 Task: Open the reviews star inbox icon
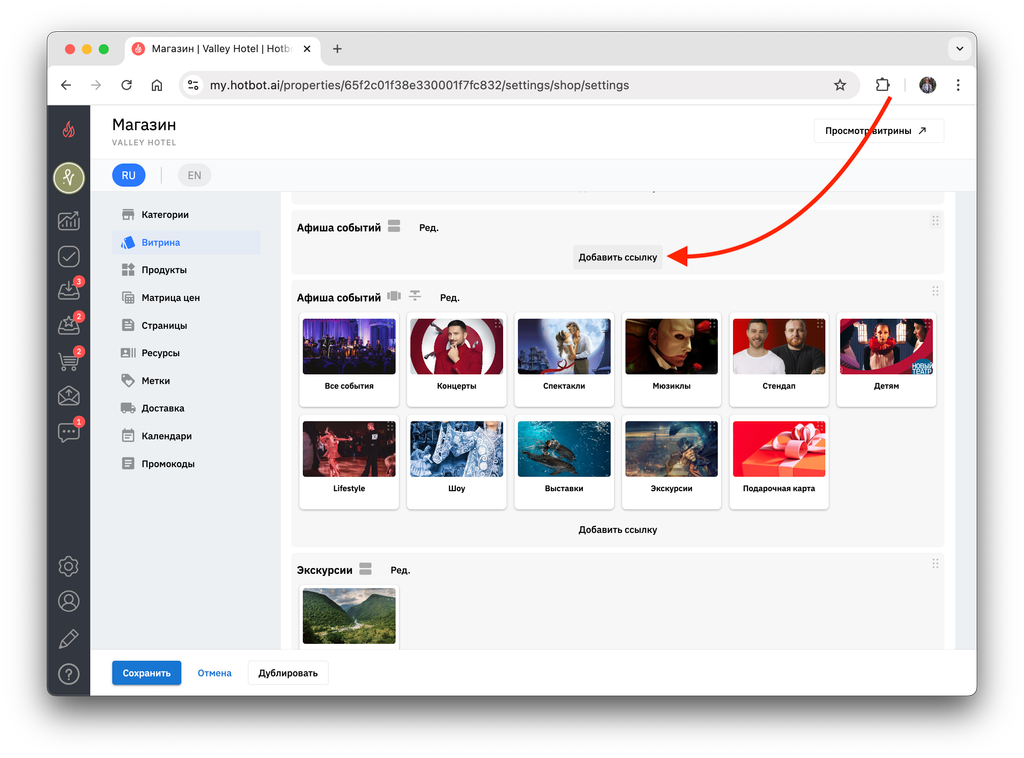pos(69,324)
